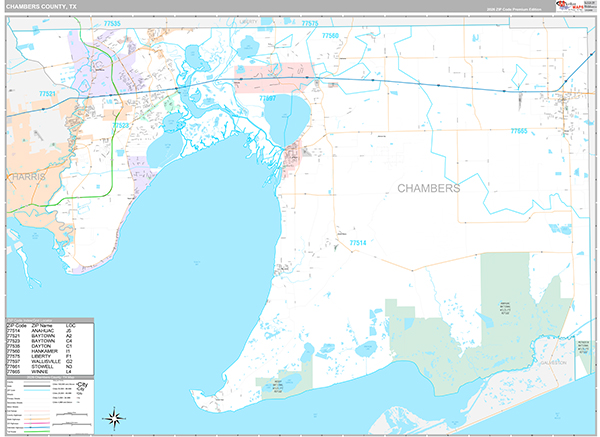Click the 77560 ZIP label at top
The width and height of the screenshot is (600, 437).
point(330,36)
